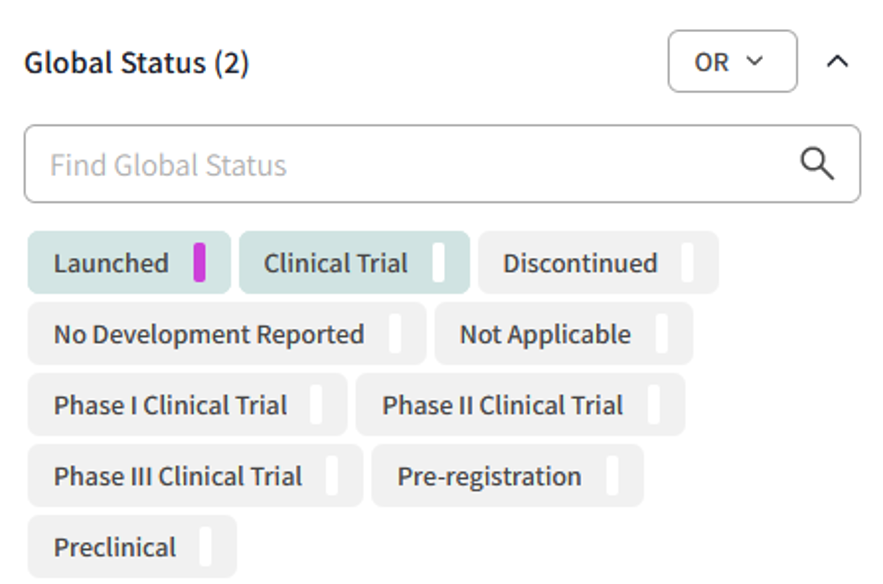Enable the Discontinued status filter

pyautogui.click(x=582, y=262)
